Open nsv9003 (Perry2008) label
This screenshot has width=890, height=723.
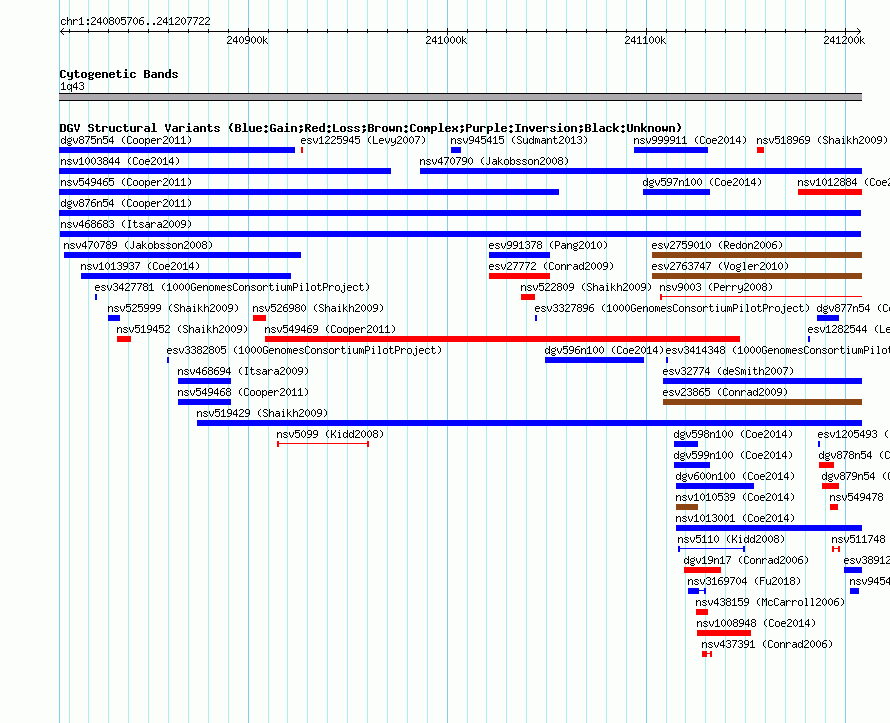716,287
